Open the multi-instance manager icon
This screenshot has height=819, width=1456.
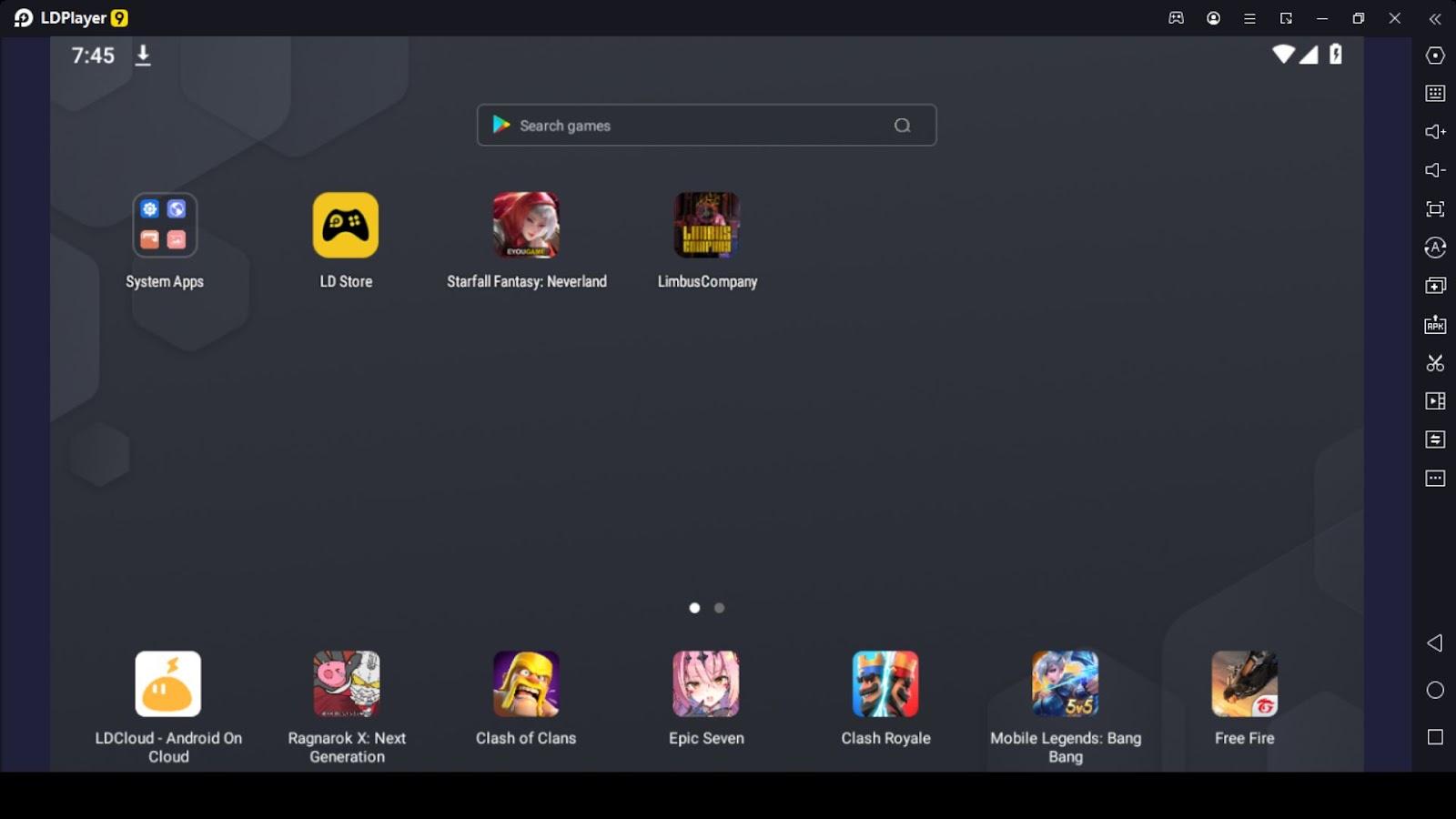pyautogui.click(x=1435, y=286)
